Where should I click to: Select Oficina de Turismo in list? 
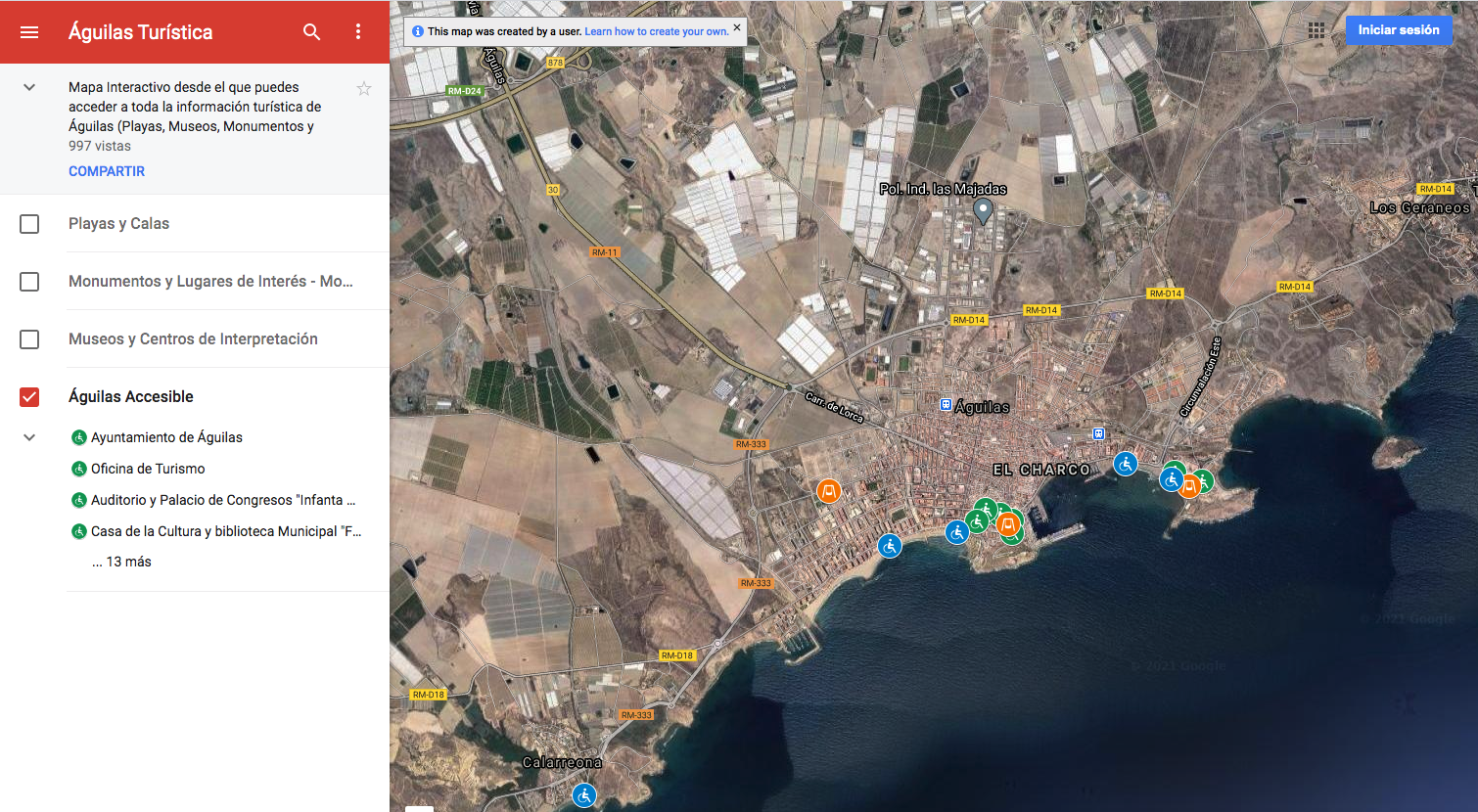coord(148,469)
